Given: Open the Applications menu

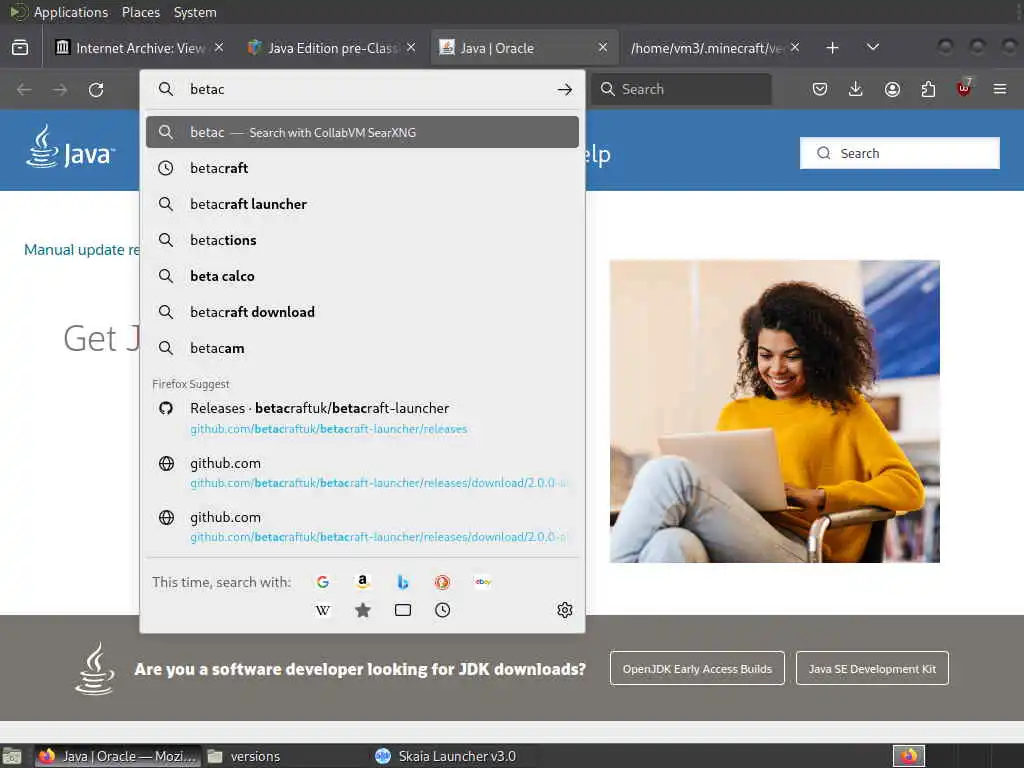Looking at the screenshot, I should [71, 12].
